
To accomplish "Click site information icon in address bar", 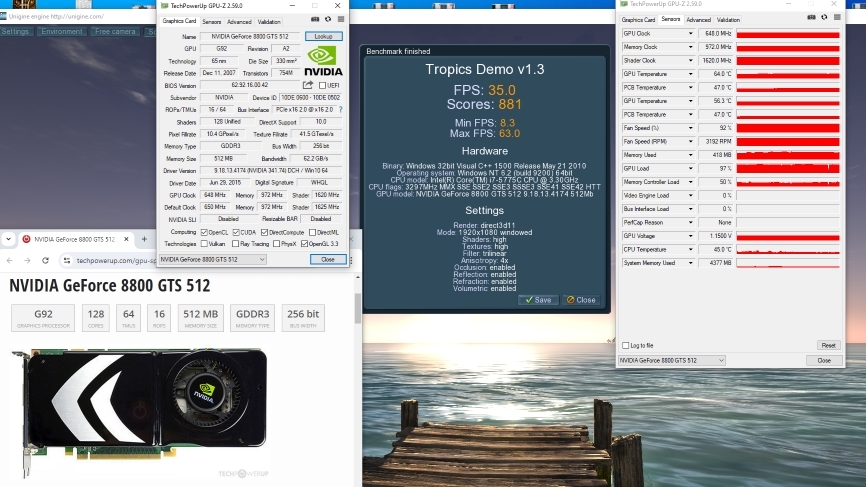I will 67,260.
